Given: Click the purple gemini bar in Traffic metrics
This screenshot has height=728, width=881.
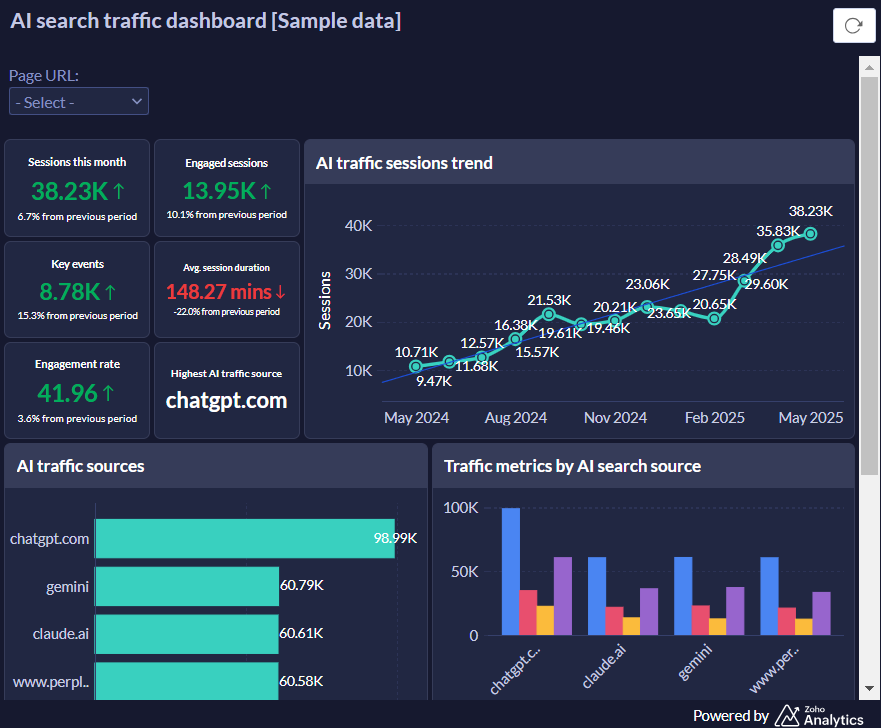Looking at the screenshot, I should tap(735, 610).
